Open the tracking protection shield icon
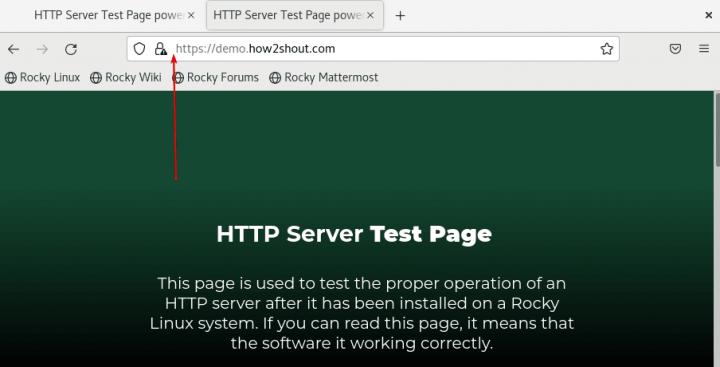This screenshot has height=367, width=720. pos(139,49)
